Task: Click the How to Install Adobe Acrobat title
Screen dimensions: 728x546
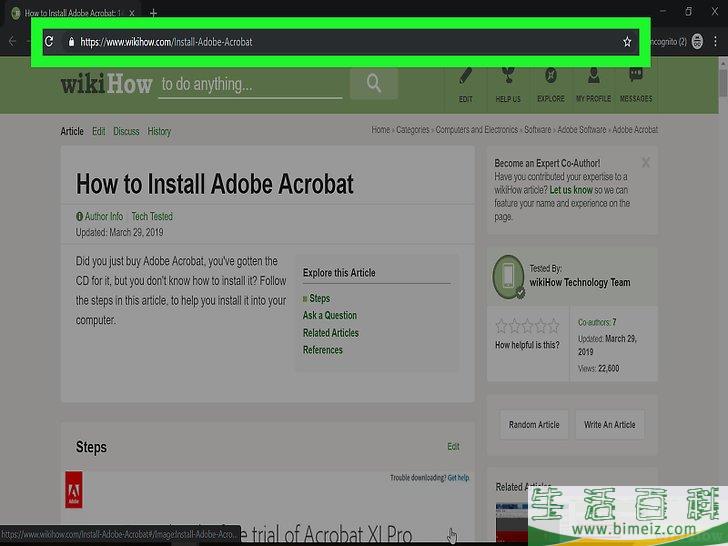Action: point(214,184)
